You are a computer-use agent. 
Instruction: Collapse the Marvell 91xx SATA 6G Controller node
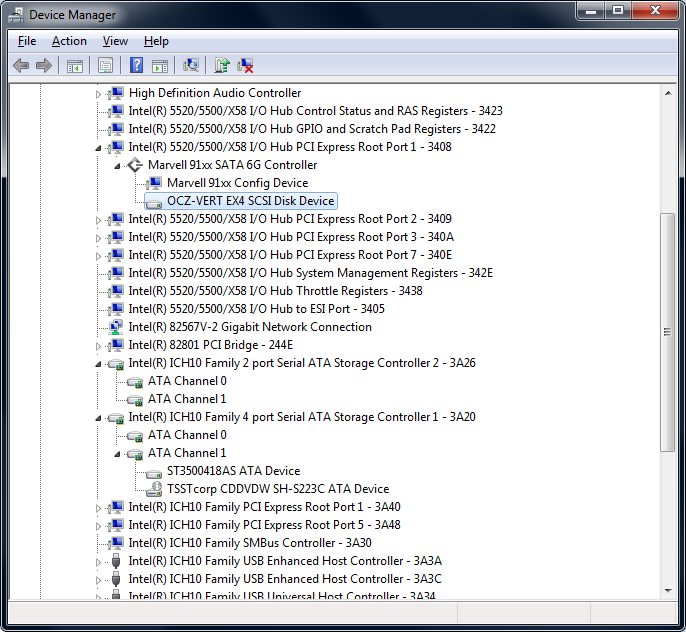(117, 166)
